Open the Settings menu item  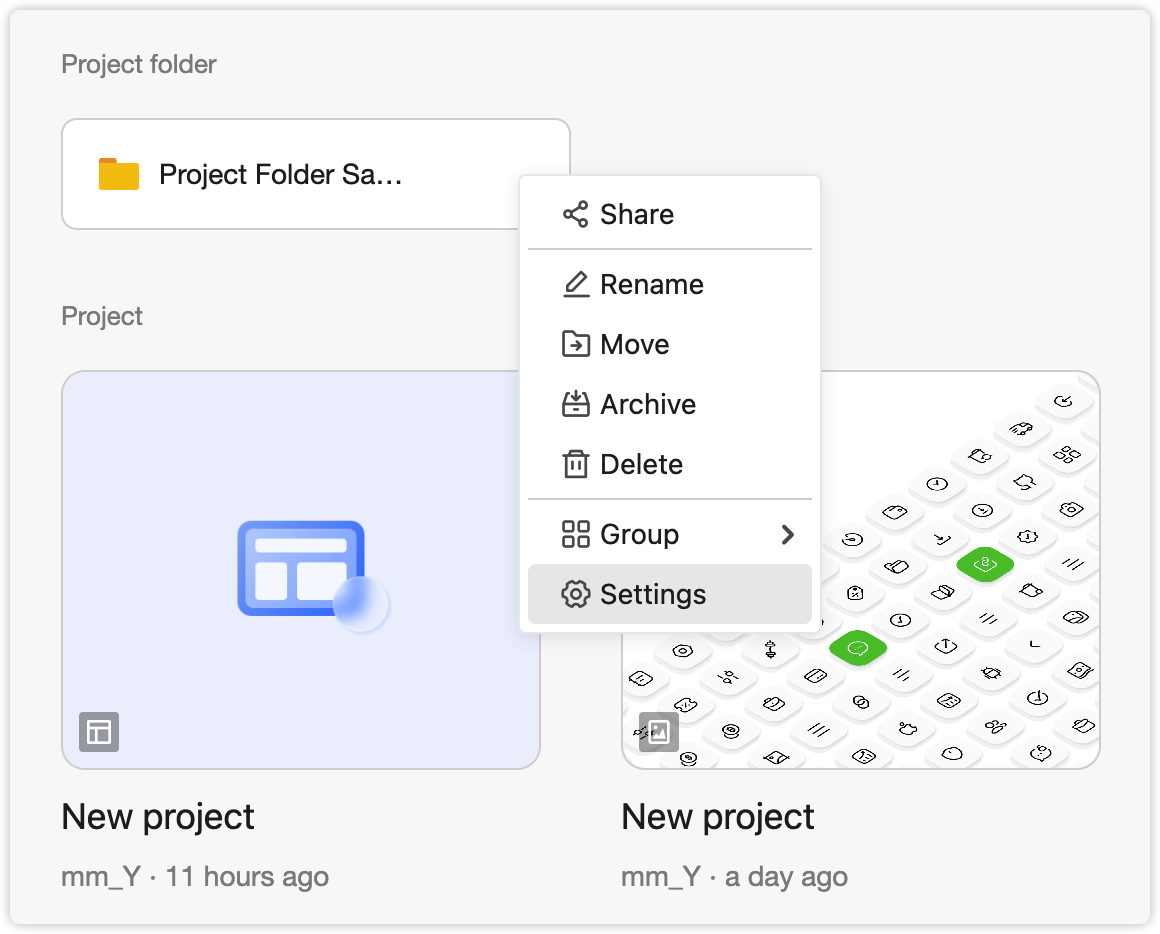[x=670, y=594]
